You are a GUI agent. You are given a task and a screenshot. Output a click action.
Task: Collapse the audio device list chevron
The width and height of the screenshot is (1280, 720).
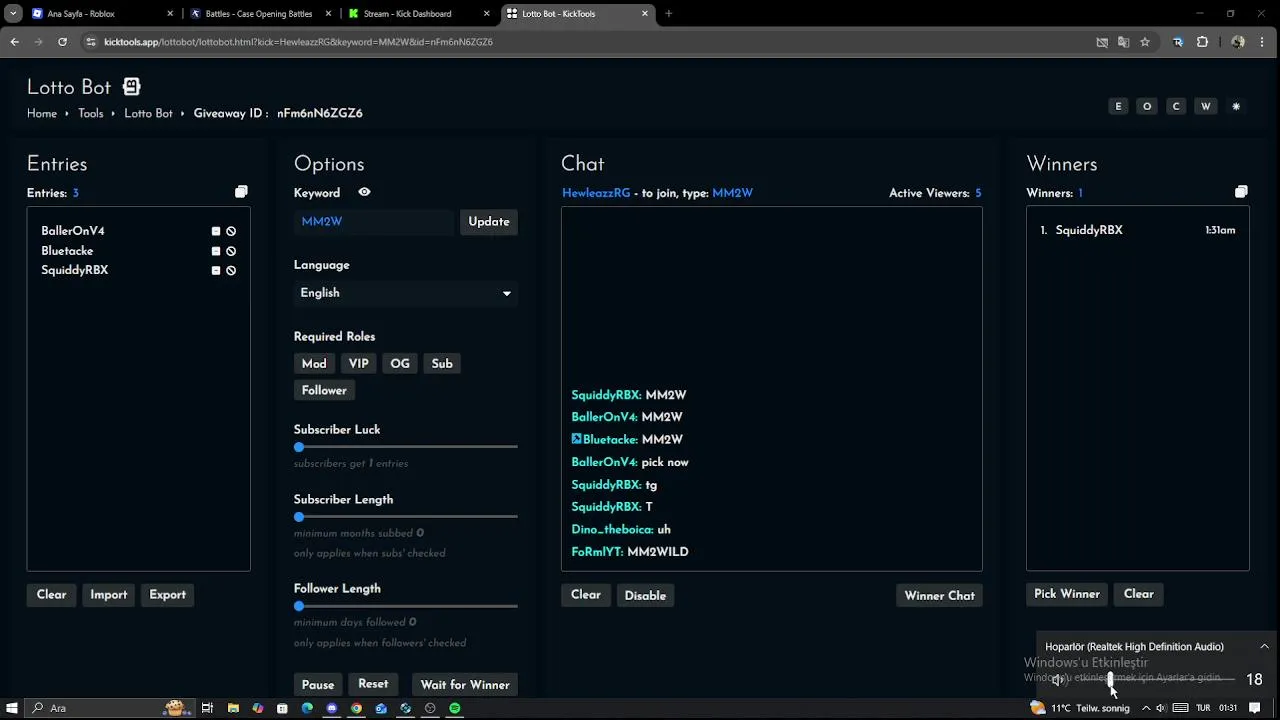point(1264,646)
